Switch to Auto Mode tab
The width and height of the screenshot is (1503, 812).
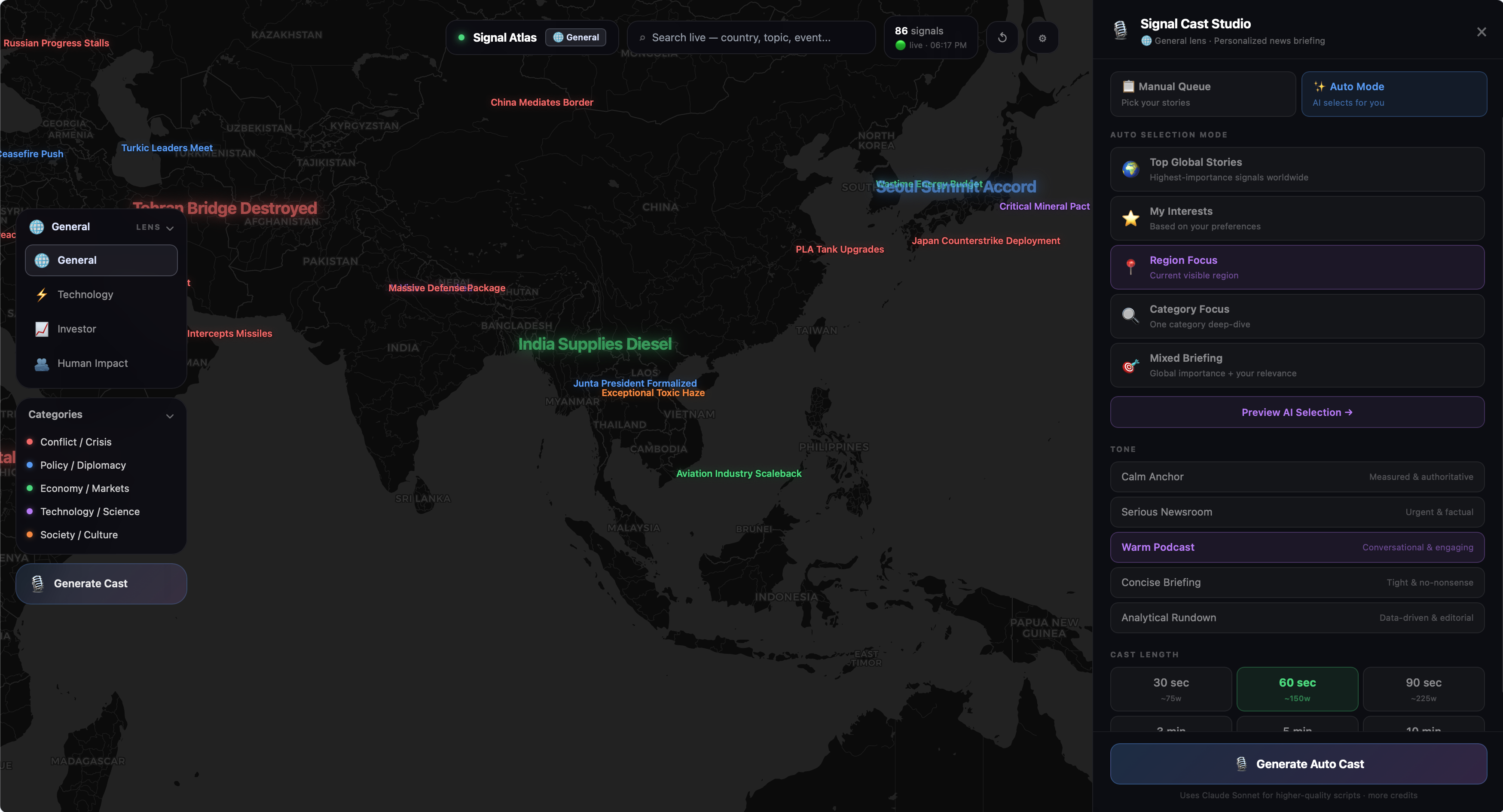1393,94
